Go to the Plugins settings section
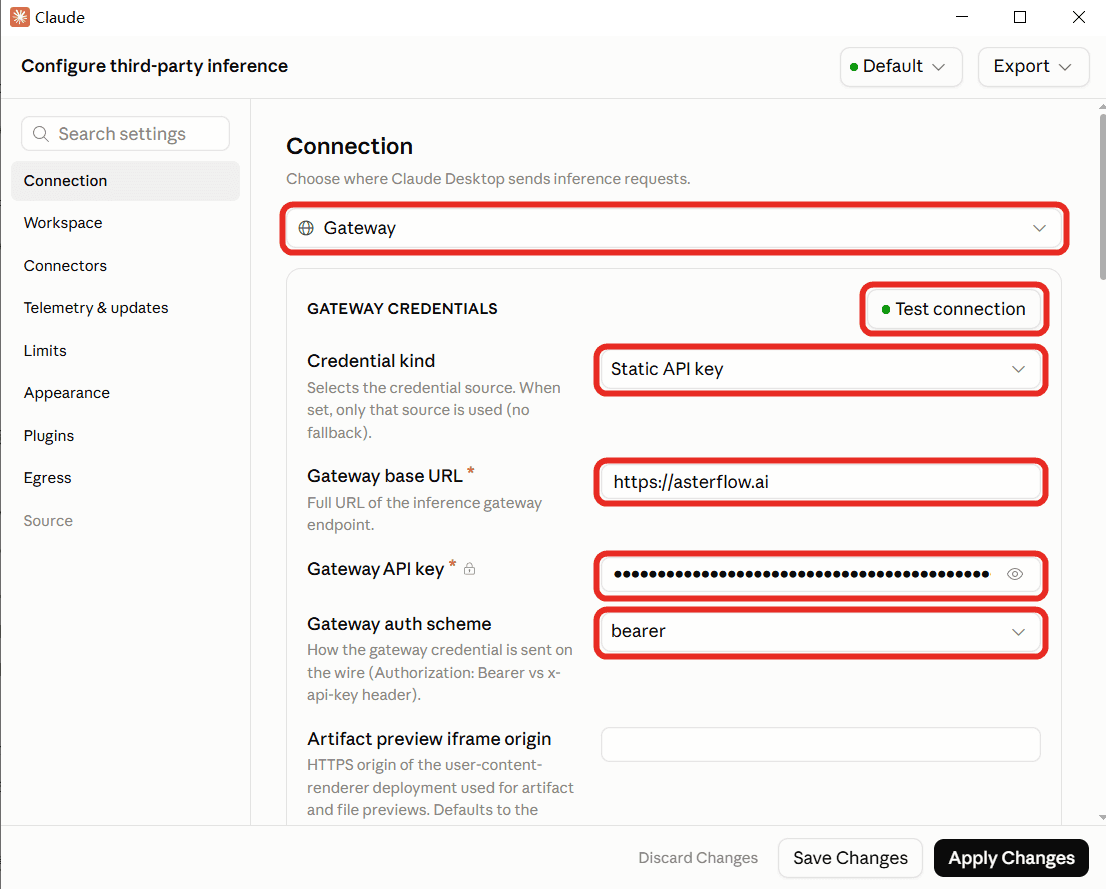The width and height of the screenshot is (1106, 889). [x=126, y=435]
